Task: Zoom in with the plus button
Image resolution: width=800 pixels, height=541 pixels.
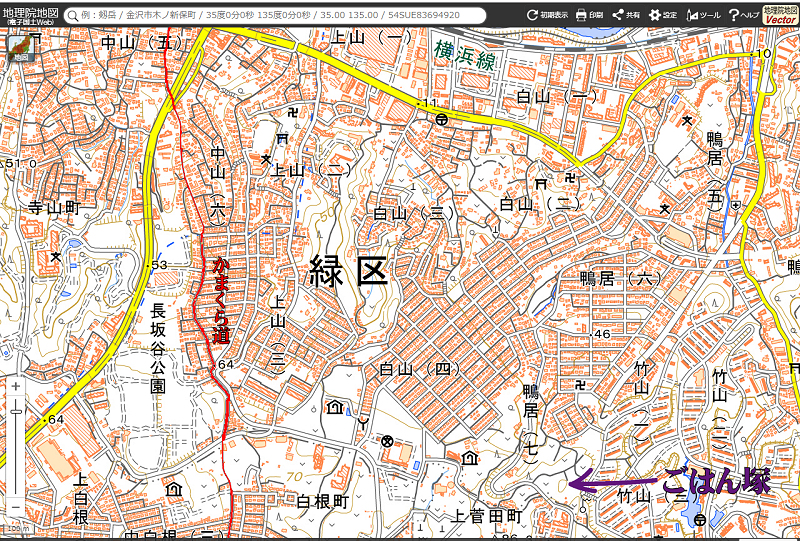Action: (15, 386)
